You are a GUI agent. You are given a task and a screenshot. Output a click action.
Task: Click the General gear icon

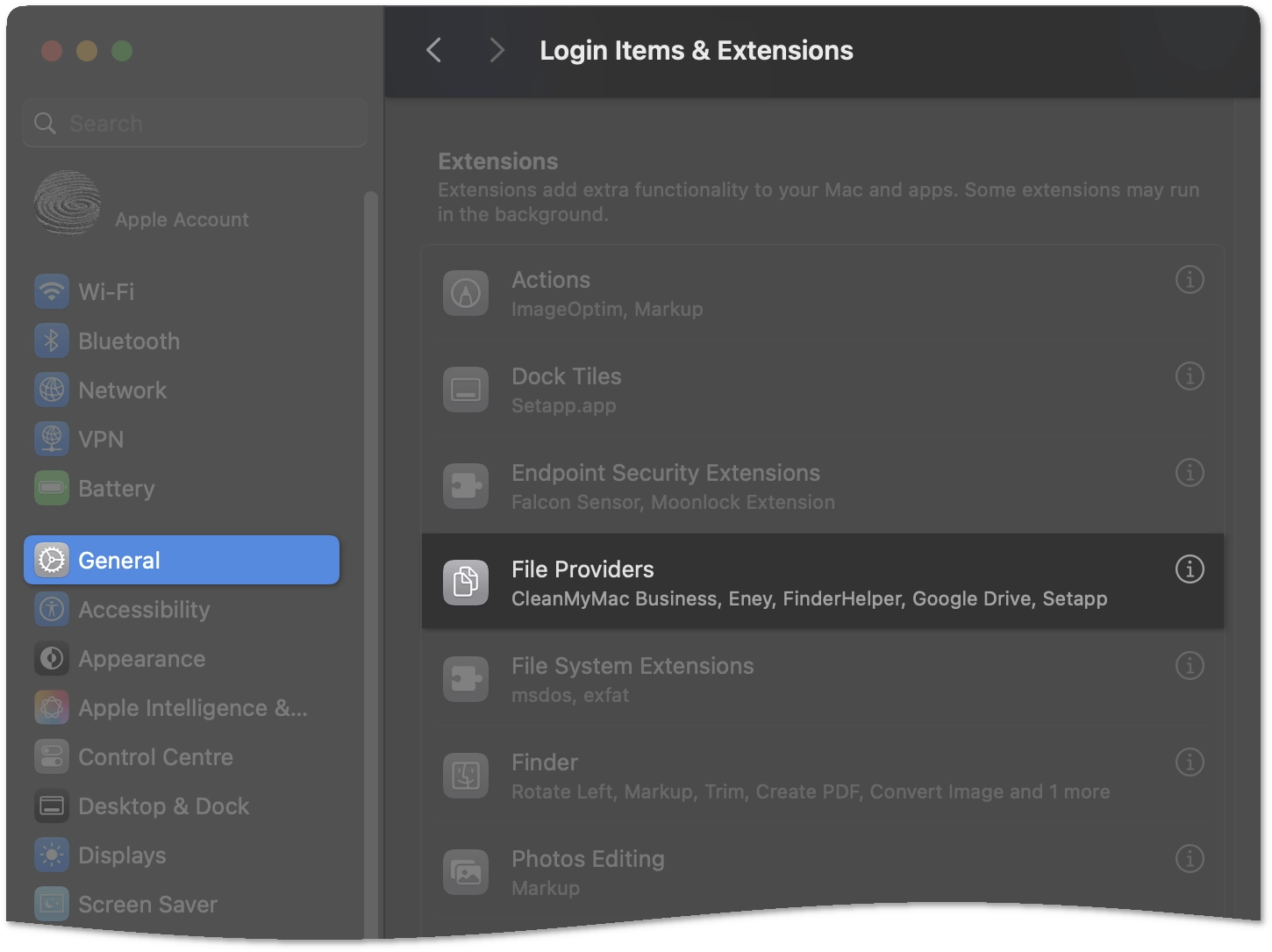click(x=52, y=560)
